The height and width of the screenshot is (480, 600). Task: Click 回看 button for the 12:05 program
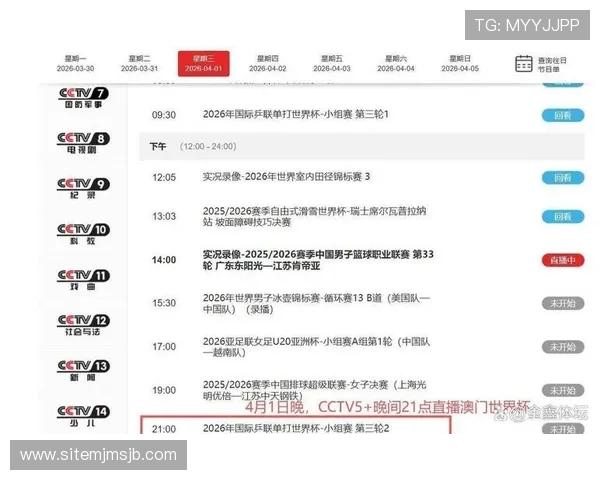[x=563, y=178]
